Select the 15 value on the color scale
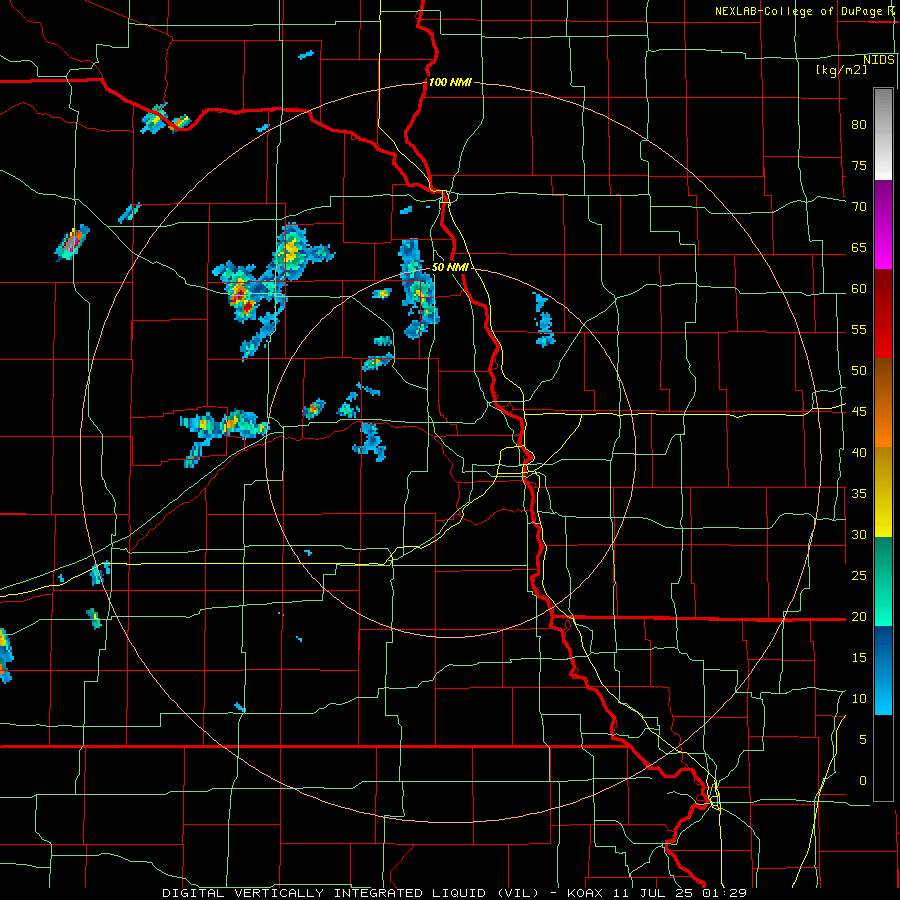 coord(859,658)
